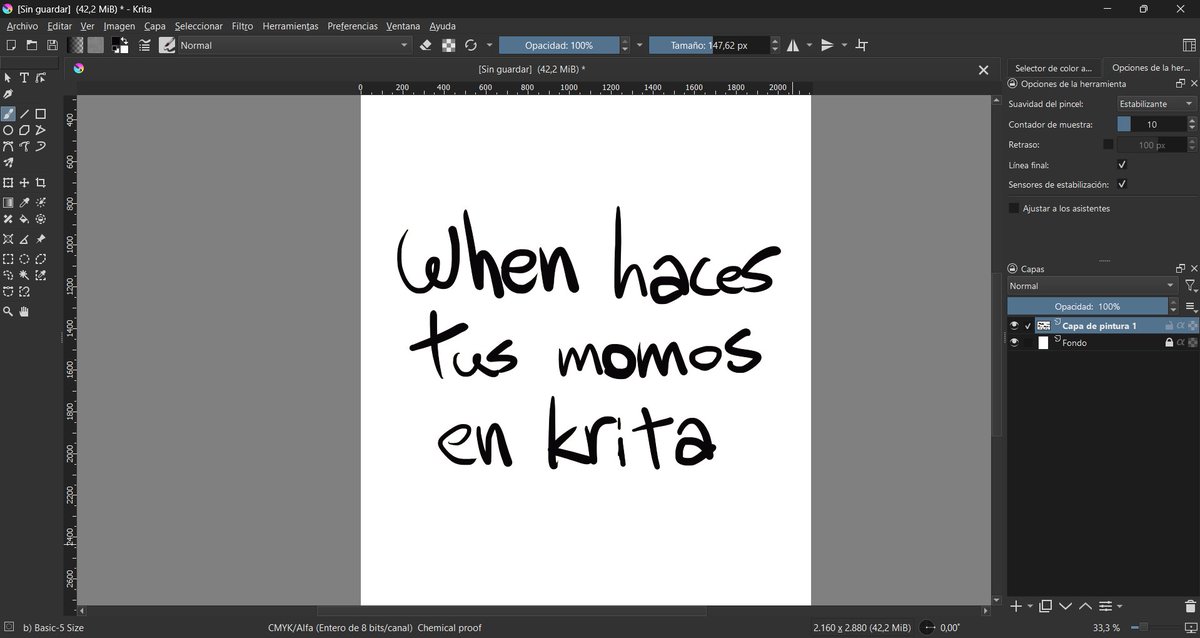Screen dimensions: 1200x638
Task: Select the Freehand Brush tool
Action: (8, 114)
